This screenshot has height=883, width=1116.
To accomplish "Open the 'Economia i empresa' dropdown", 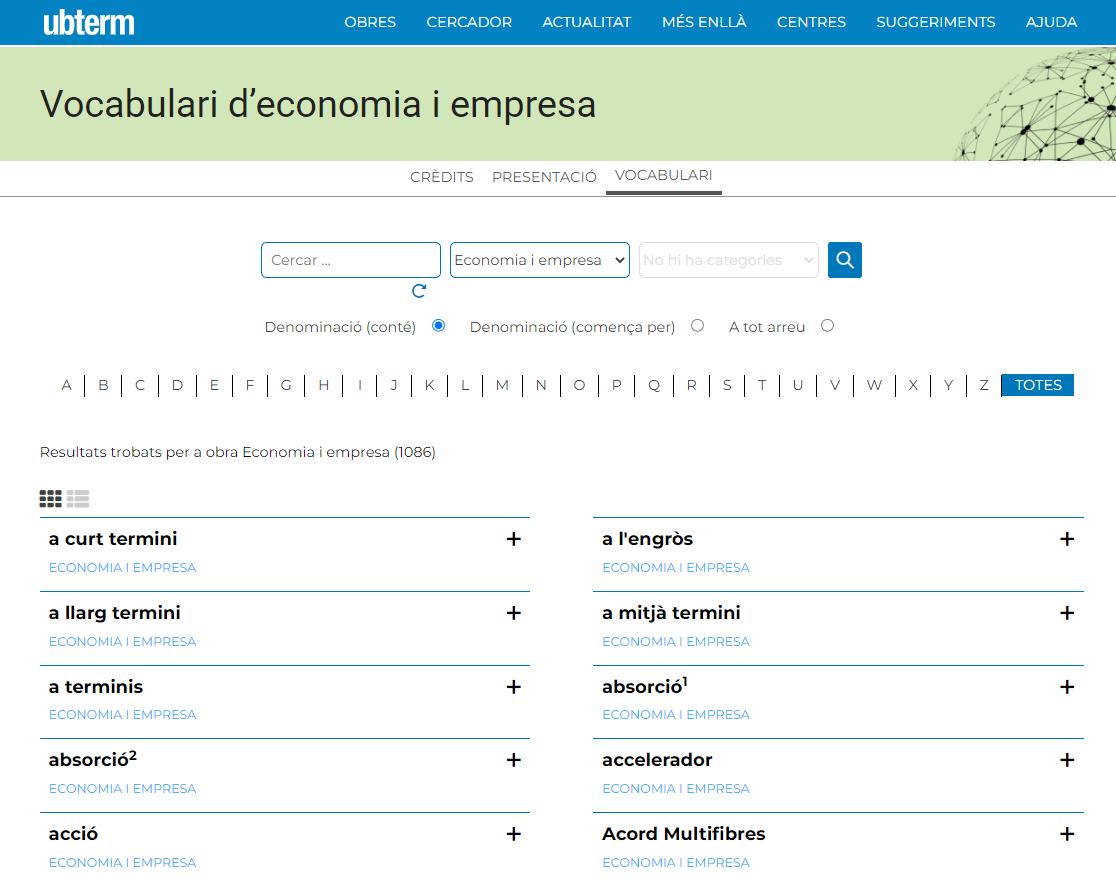I will (539, 260).
